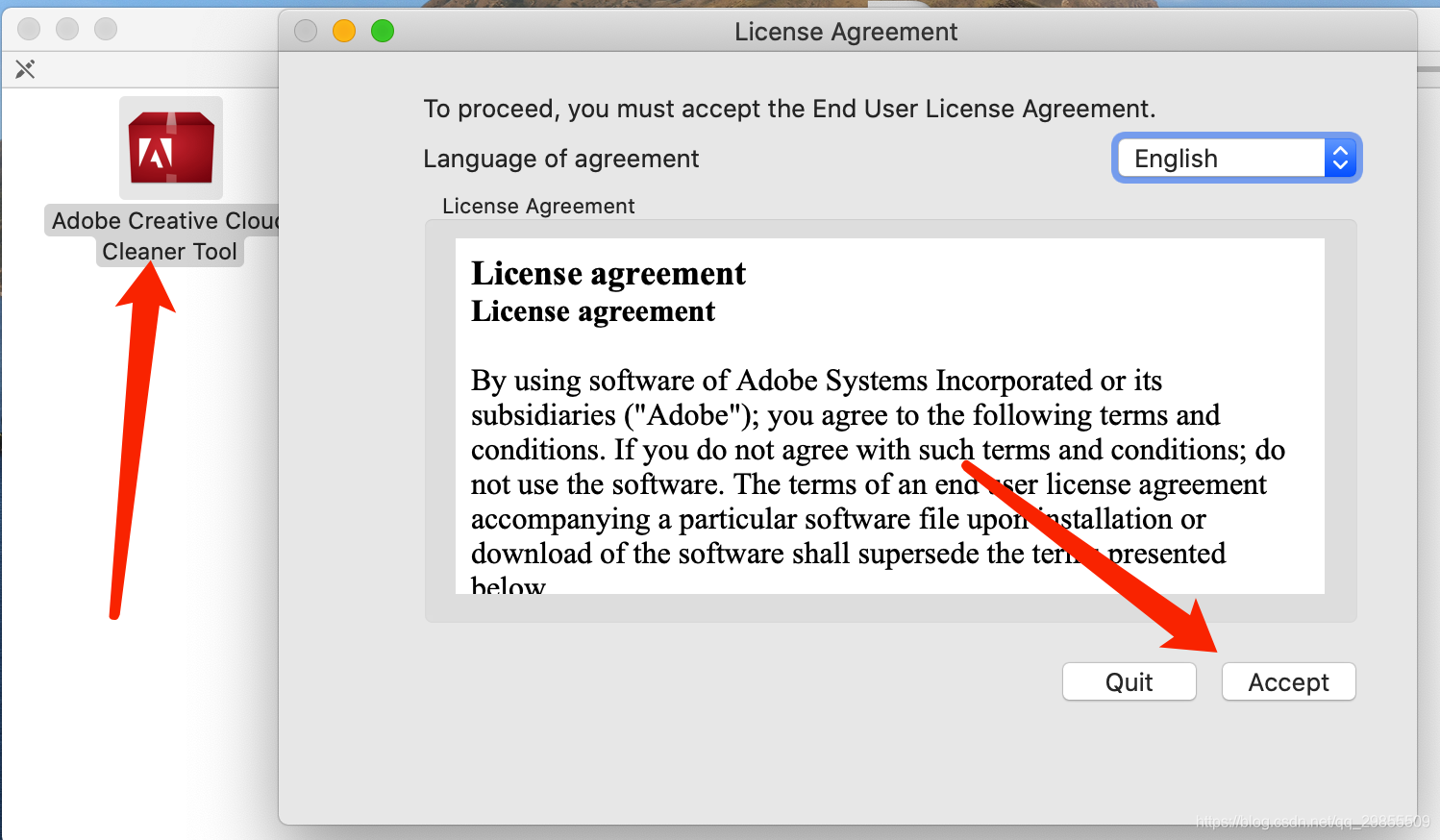Image resolution: width=1440 pixels, height=840 pixels.
Task: Click the License Agreement window title bar
Action: pos(846,32)
